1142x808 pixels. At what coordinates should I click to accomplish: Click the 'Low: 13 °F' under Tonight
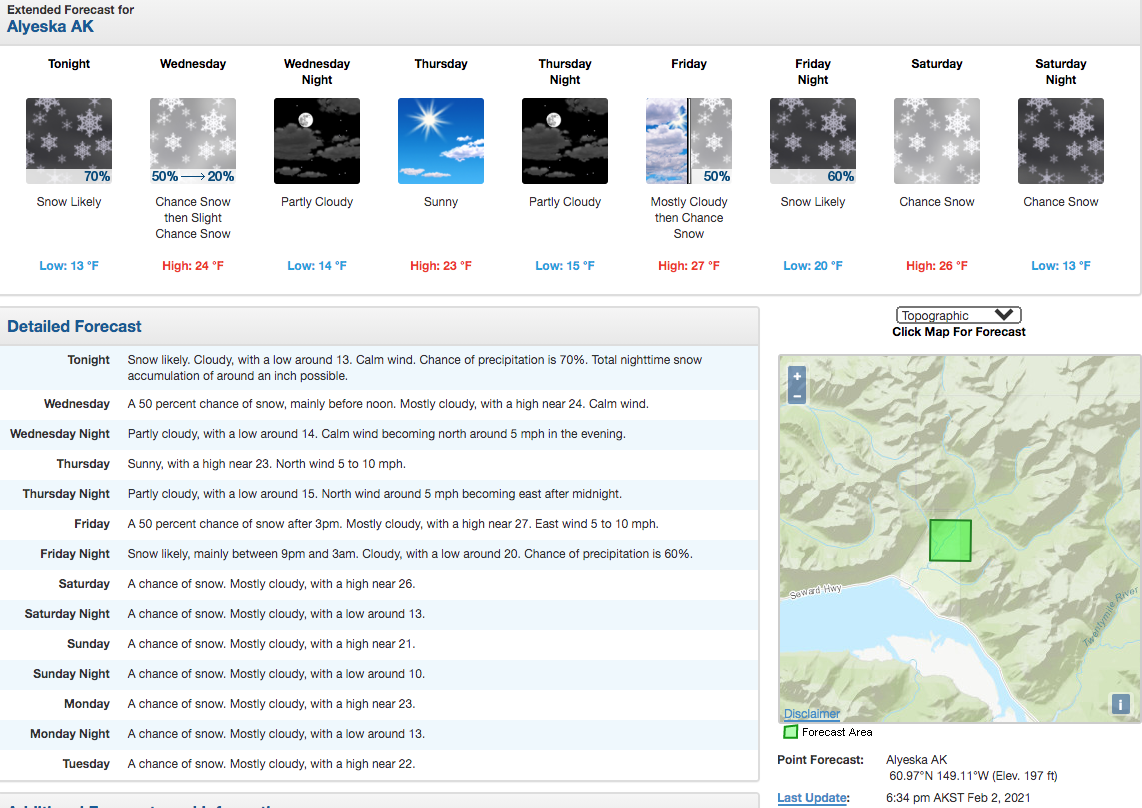pyautogui.click(x=69, y=266)
